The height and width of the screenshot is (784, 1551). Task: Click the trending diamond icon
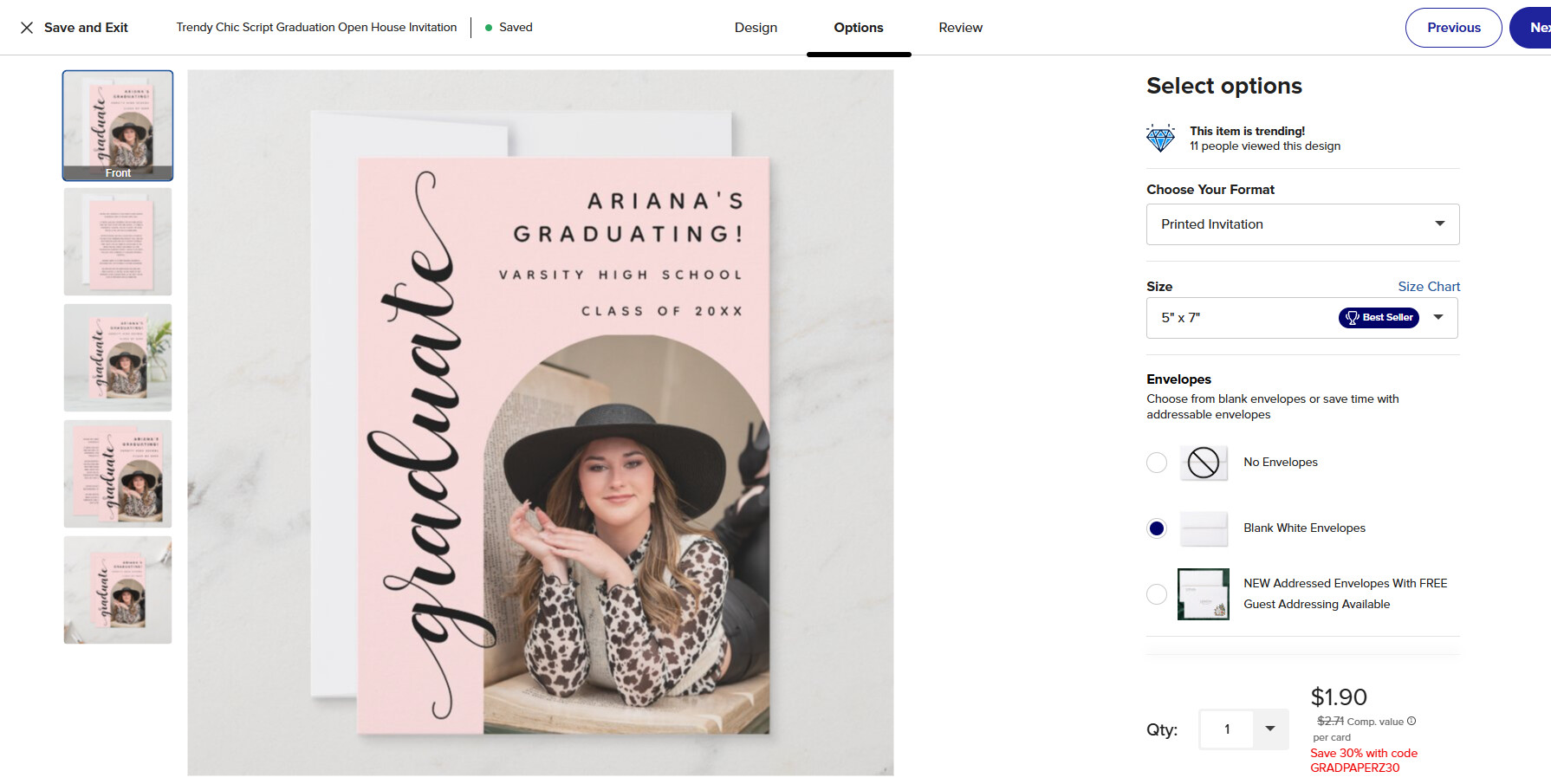tap(1160, 139)
